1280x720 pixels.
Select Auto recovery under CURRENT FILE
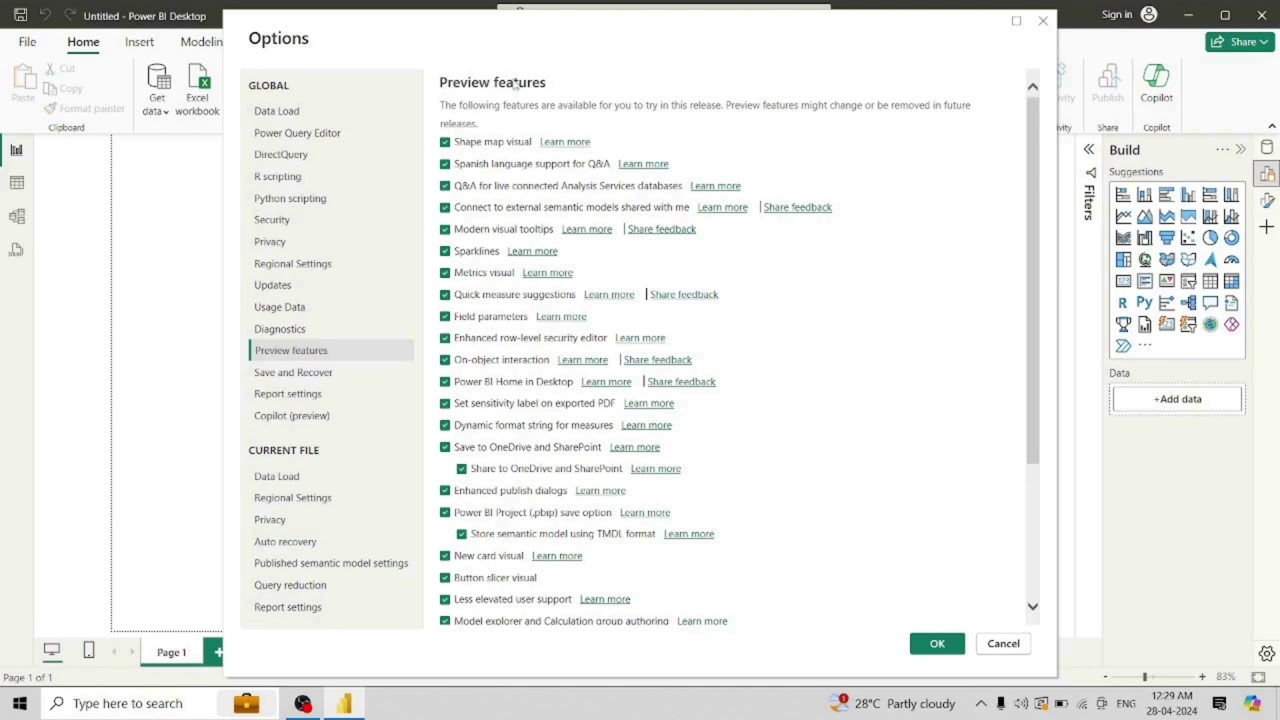tap(285, 542)
